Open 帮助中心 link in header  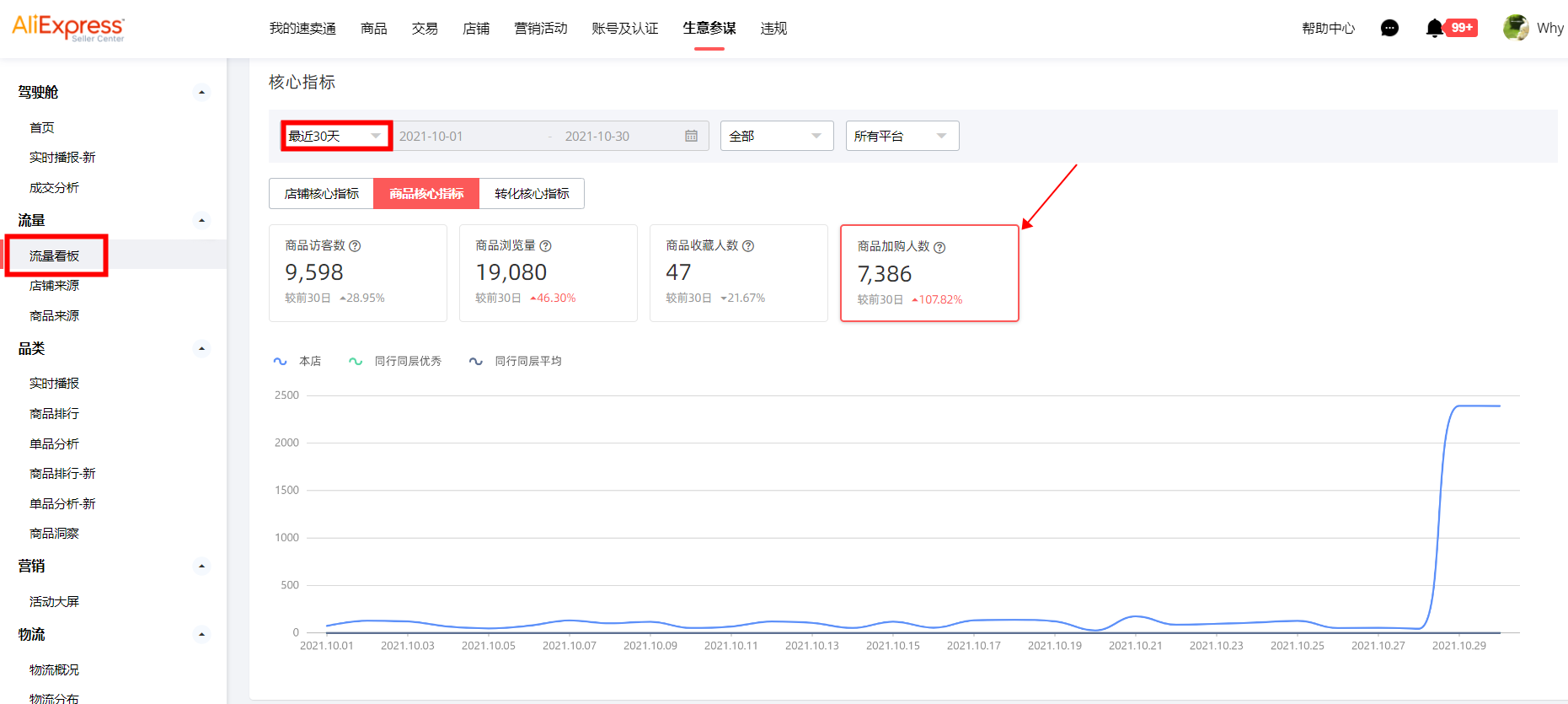[1328, 29]
